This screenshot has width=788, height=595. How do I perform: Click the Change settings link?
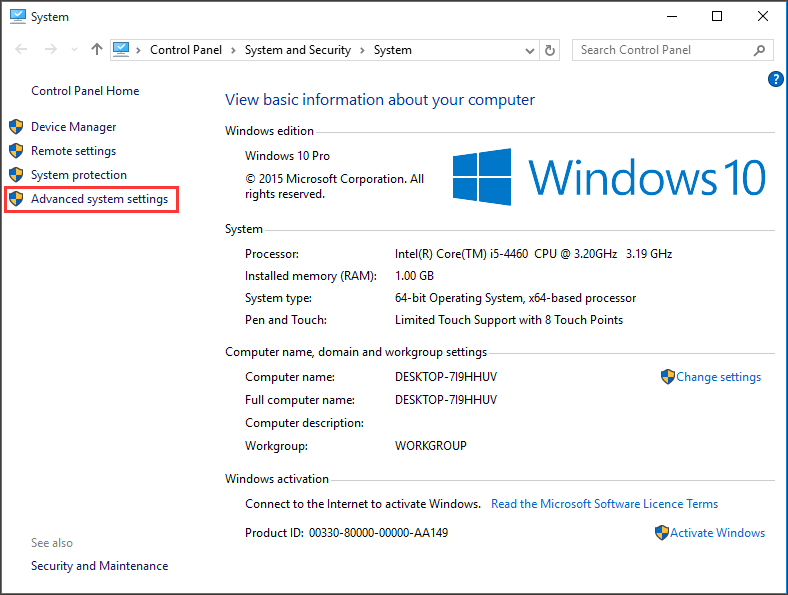(x=718, y=377)
